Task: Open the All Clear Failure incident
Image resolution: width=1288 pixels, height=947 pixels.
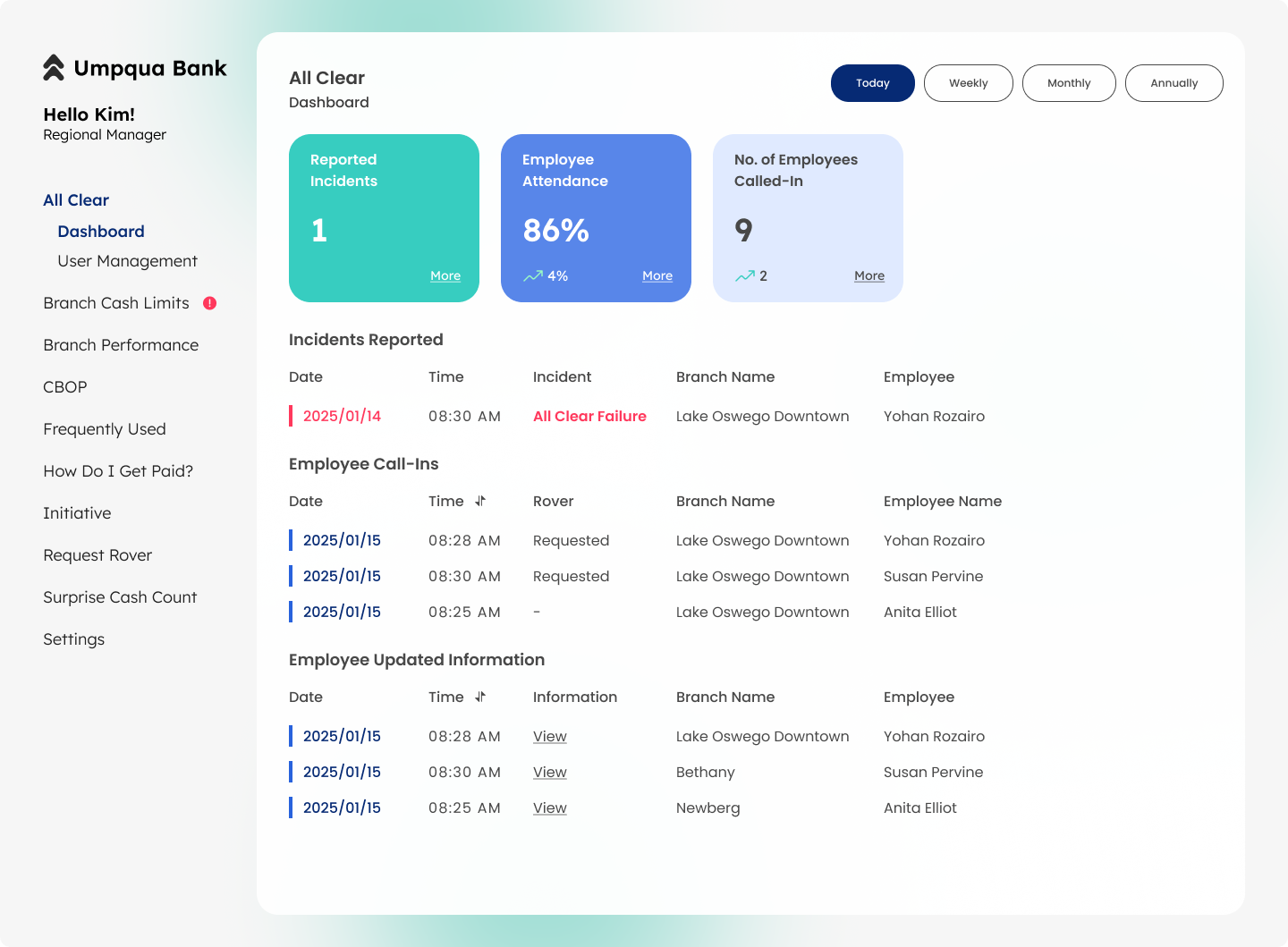Action: (x=589, y=416)
